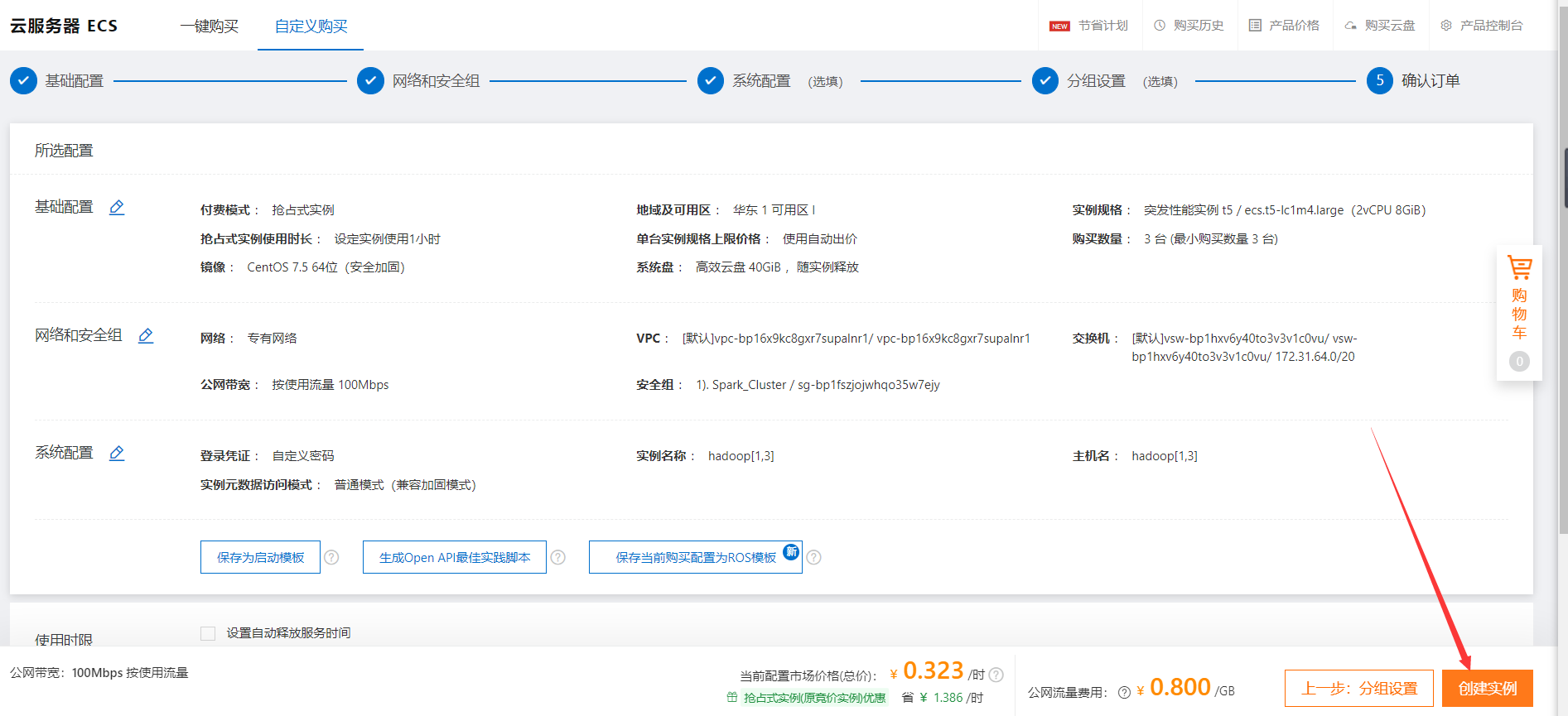Click the 抢占式实例 payment mode value
Screen dimensions: 1568x716
tap(303, 210)
